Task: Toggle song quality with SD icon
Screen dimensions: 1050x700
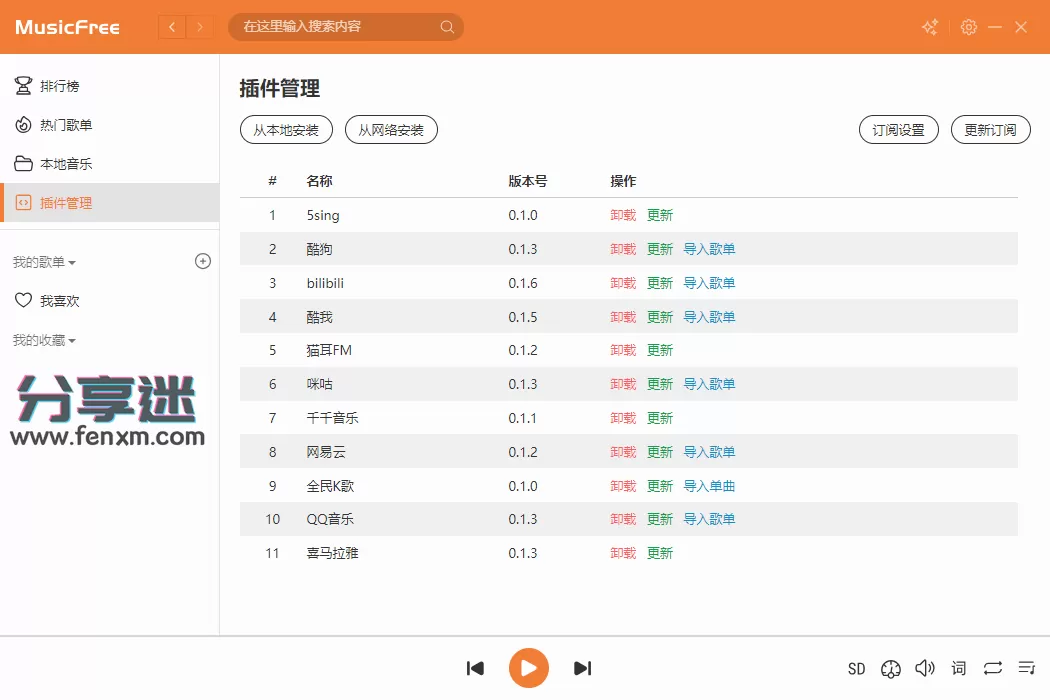Action: click(856, 668)
